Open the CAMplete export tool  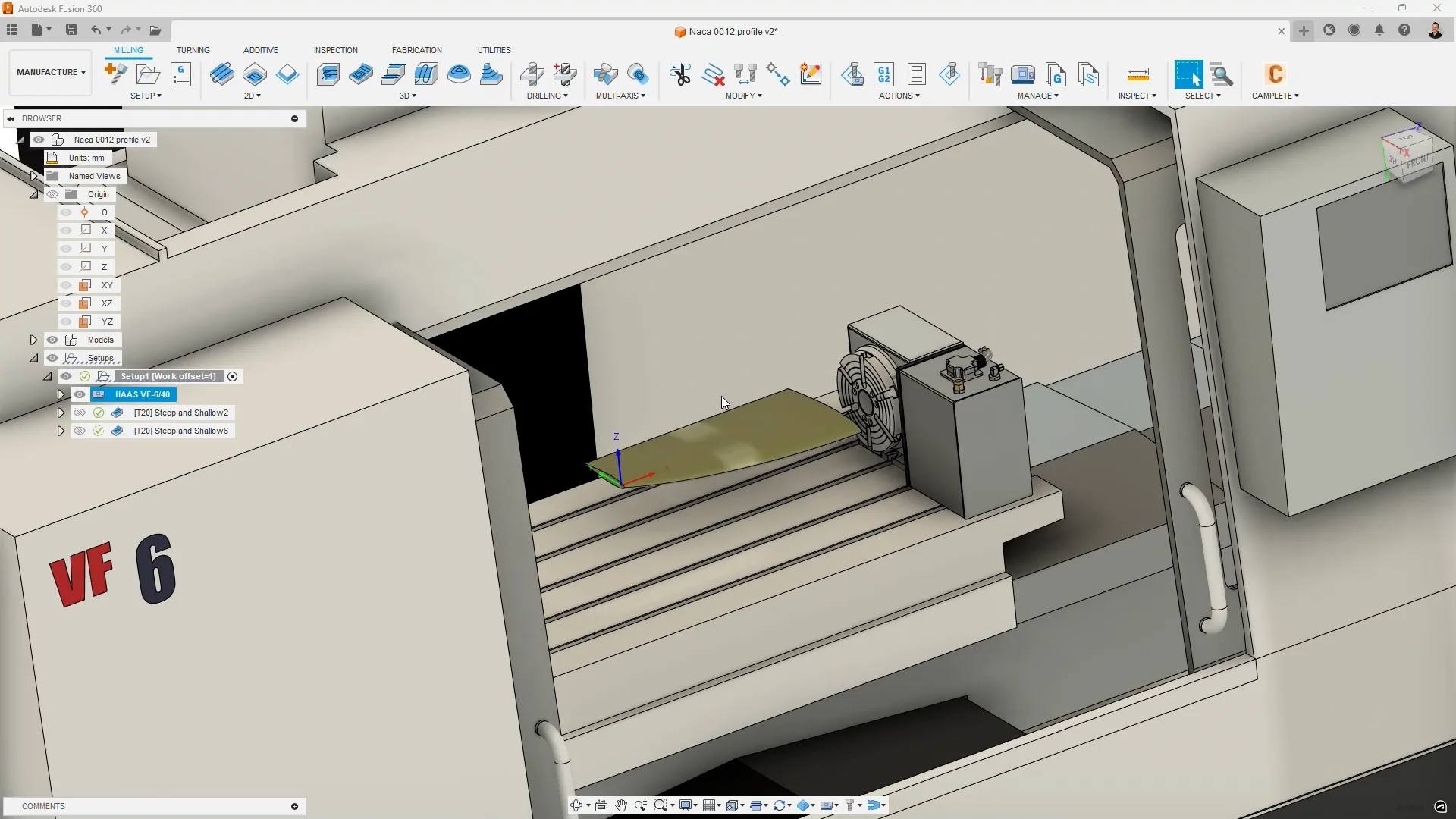pos(1274,74)
